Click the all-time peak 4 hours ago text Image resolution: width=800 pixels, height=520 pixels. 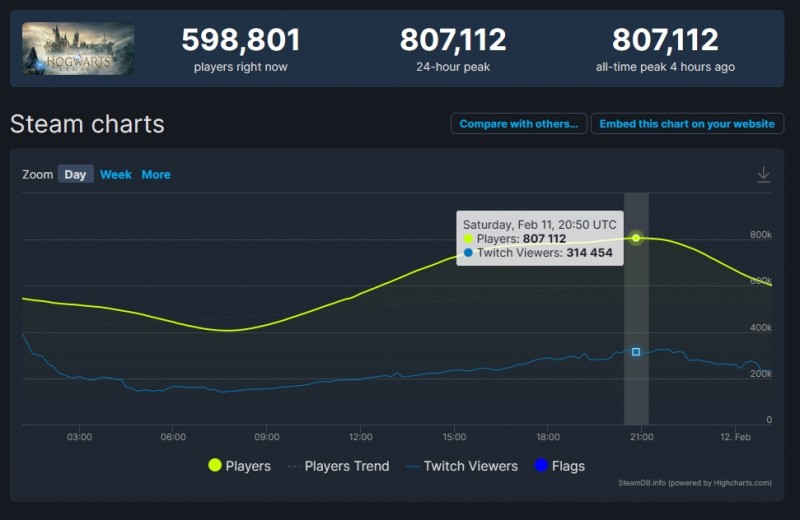click(665, 67)
